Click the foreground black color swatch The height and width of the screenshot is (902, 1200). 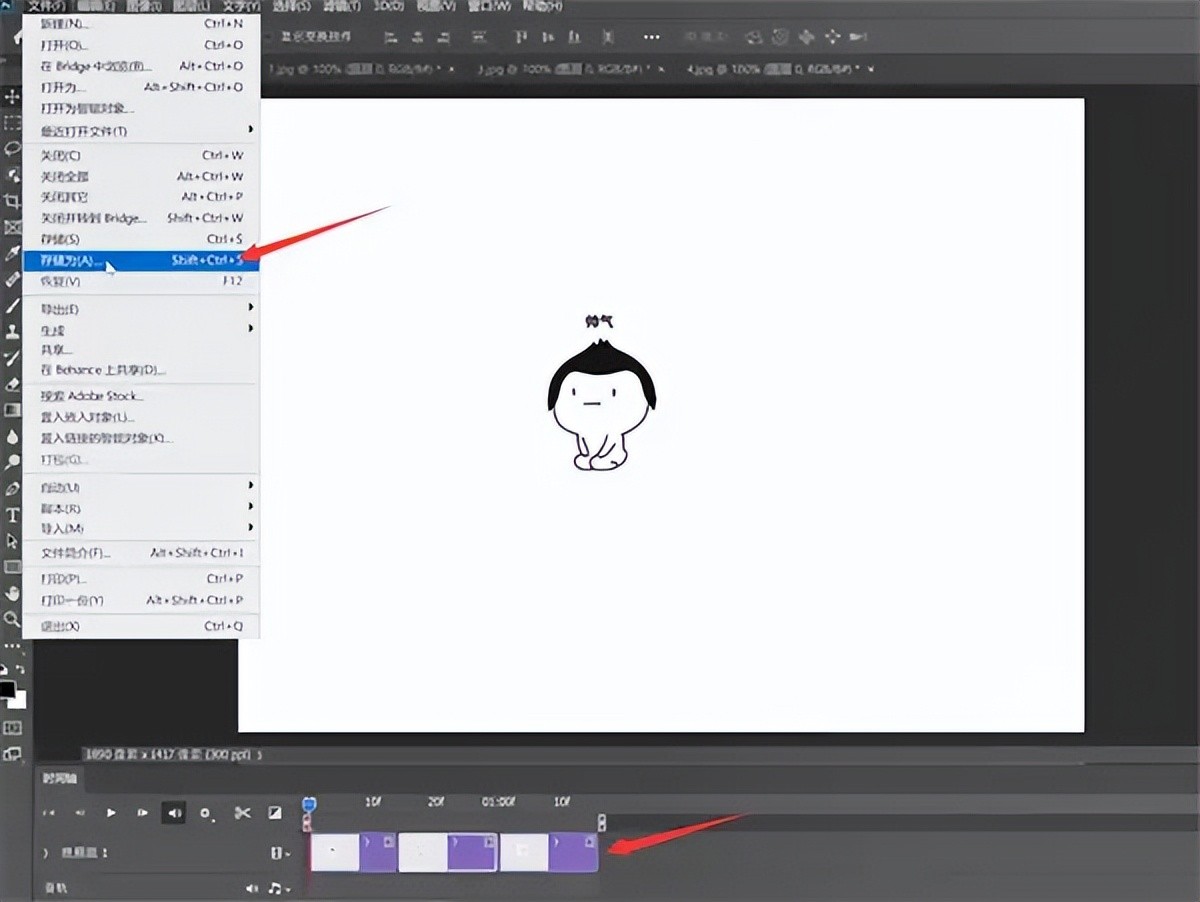point(8,690)
